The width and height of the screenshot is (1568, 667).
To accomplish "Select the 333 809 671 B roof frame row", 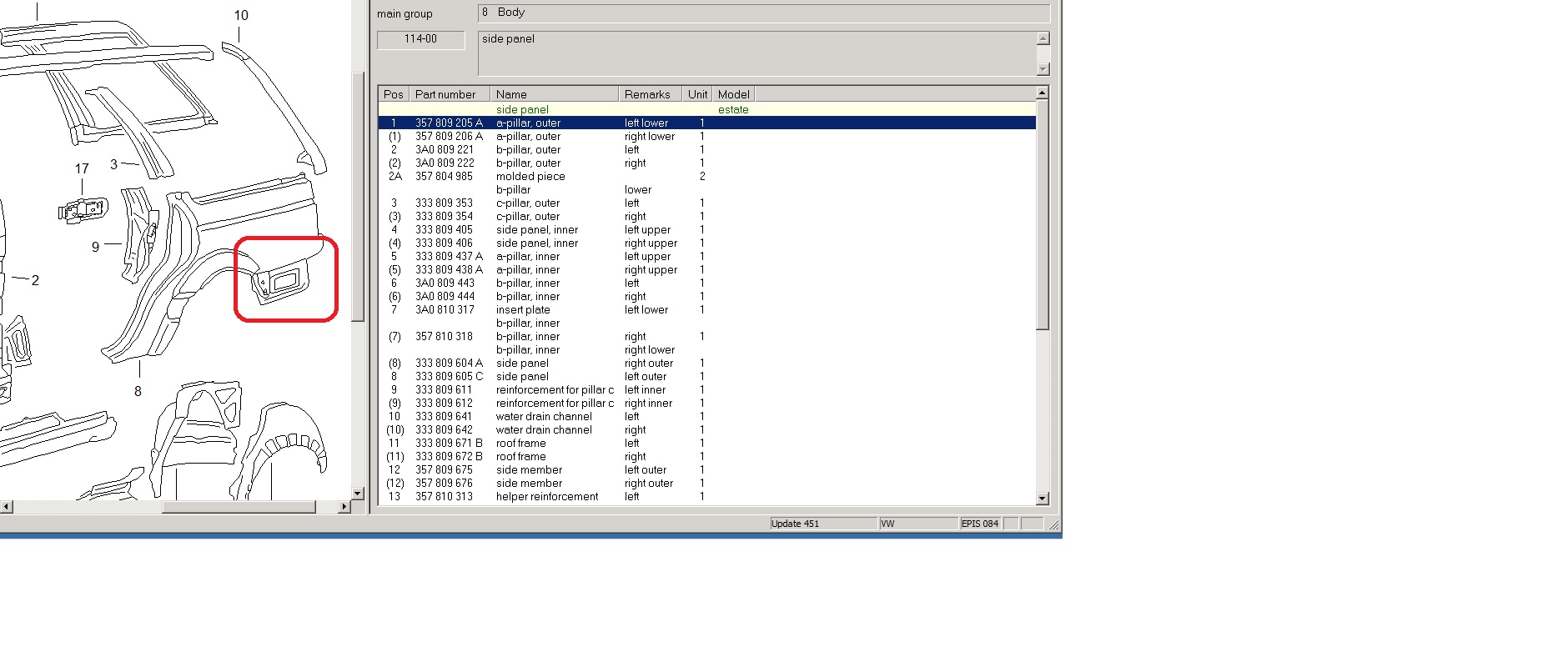I will coord(521,444).
